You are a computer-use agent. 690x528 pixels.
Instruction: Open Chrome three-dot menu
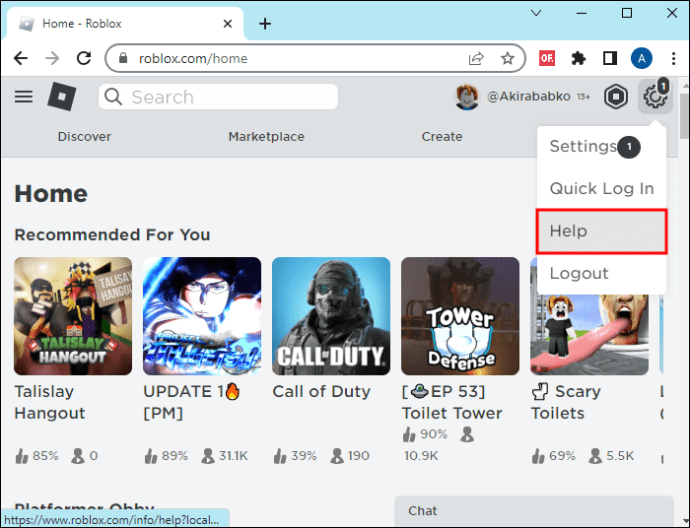pyautogui.click(x=673, y=58)
